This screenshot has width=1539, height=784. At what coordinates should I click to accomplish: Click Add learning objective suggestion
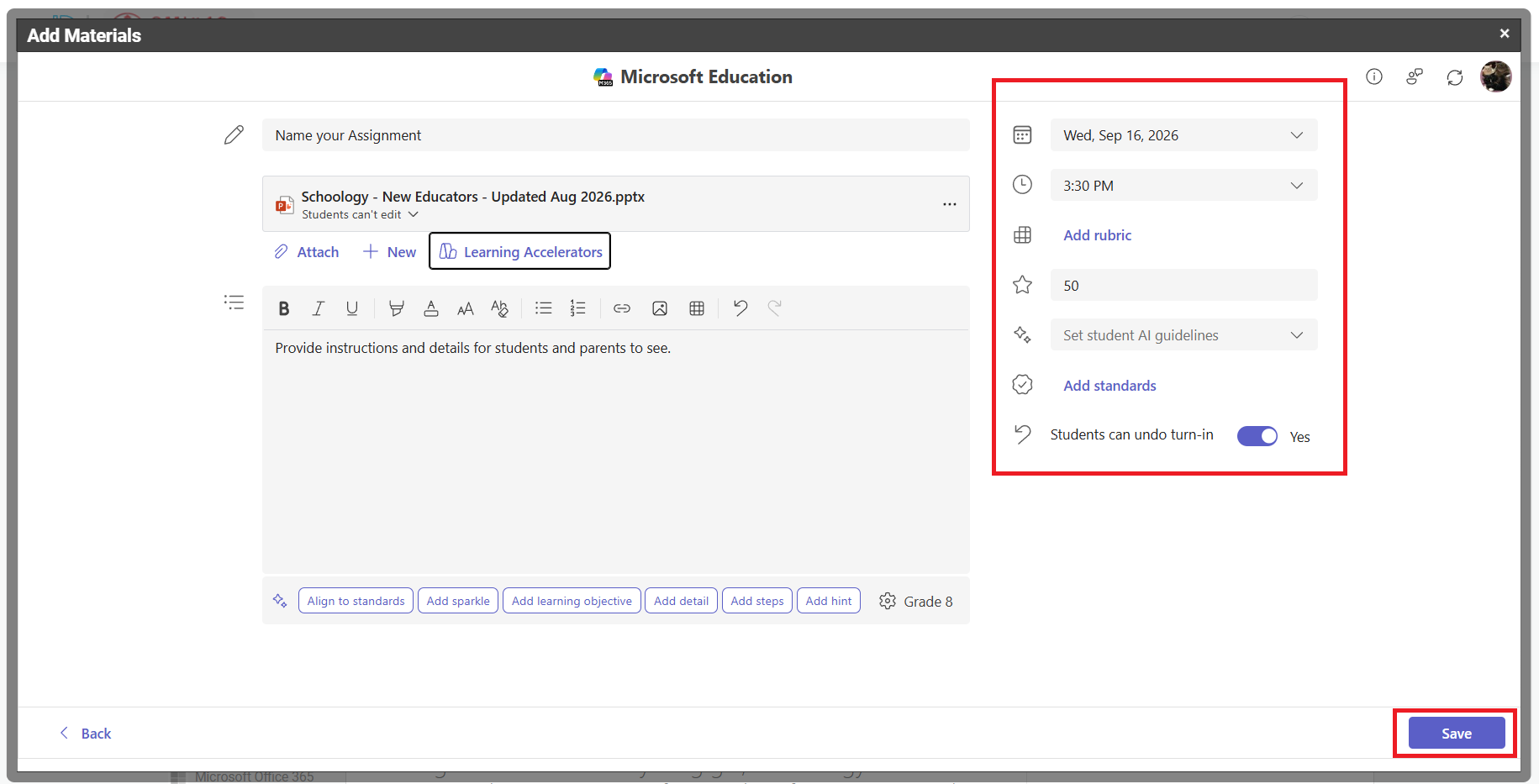tap(572, 601)
